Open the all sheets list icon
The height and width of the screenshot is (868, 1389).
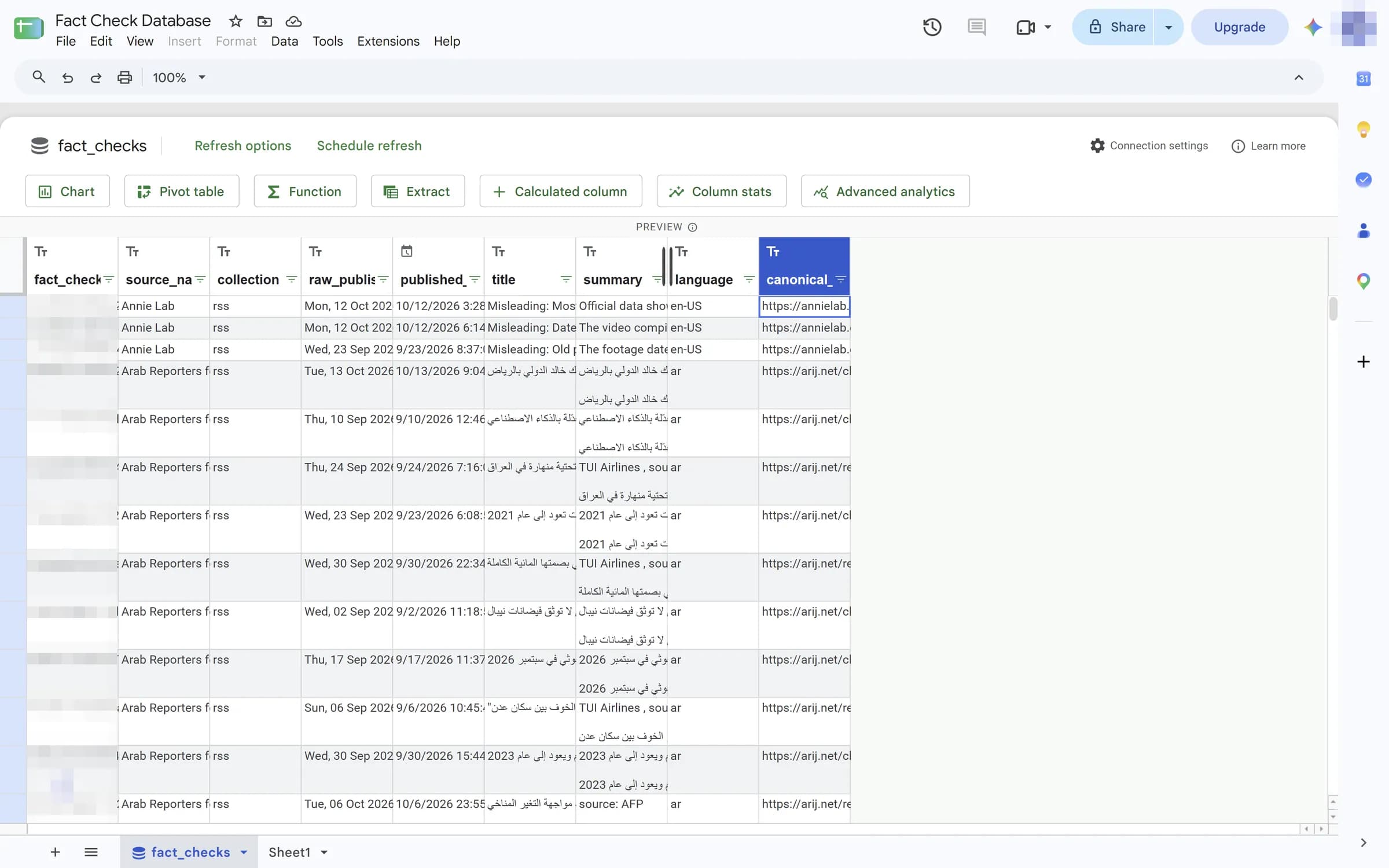pyautogui.click(x=91, y=852)
